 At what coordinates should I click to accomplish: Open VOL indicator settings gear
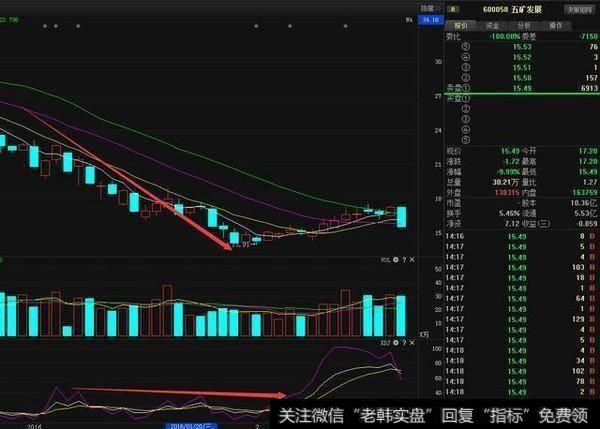click(396, 259)
